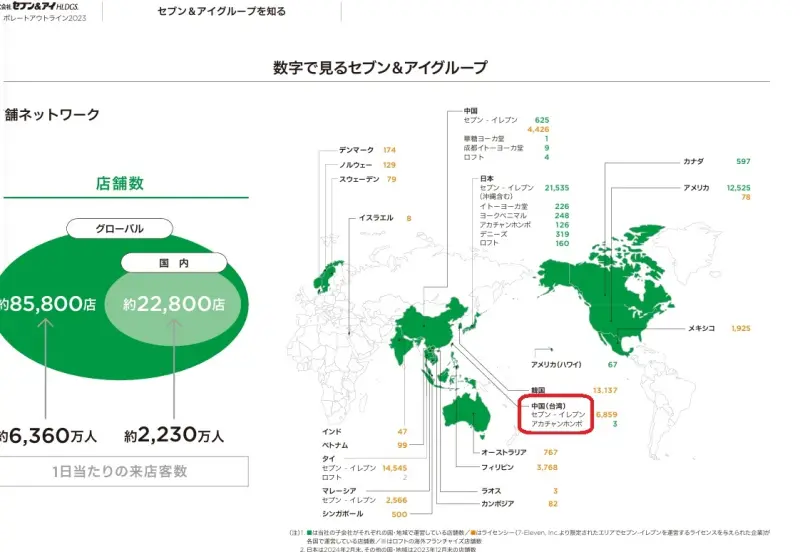Click the 6,859 Taiwan Seven-Eleven count
The height and width of the screenshot is (552, 800).
coord(606,415)
